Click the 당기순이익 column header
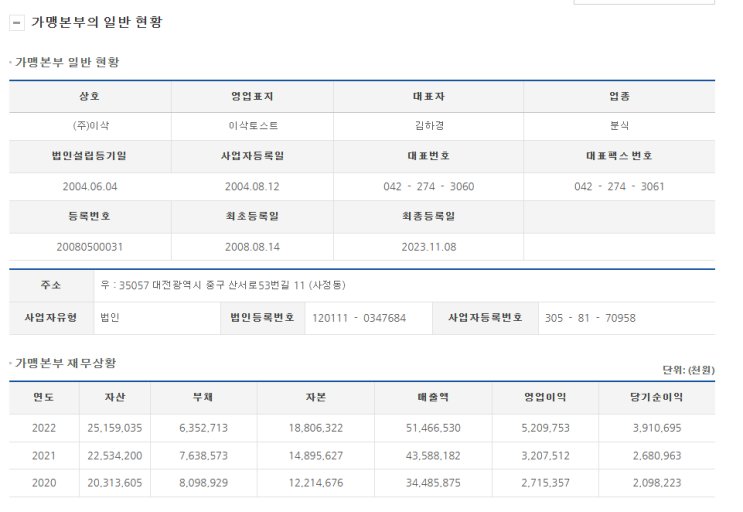The image size is (743, 512). pos(657,397)
